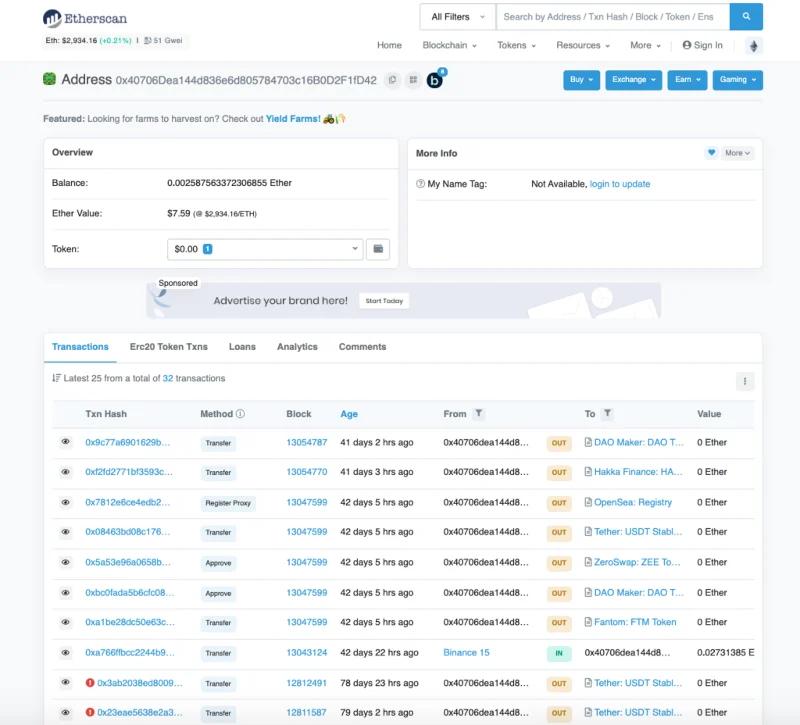Open the address QR code icon

tap(413, 80)
